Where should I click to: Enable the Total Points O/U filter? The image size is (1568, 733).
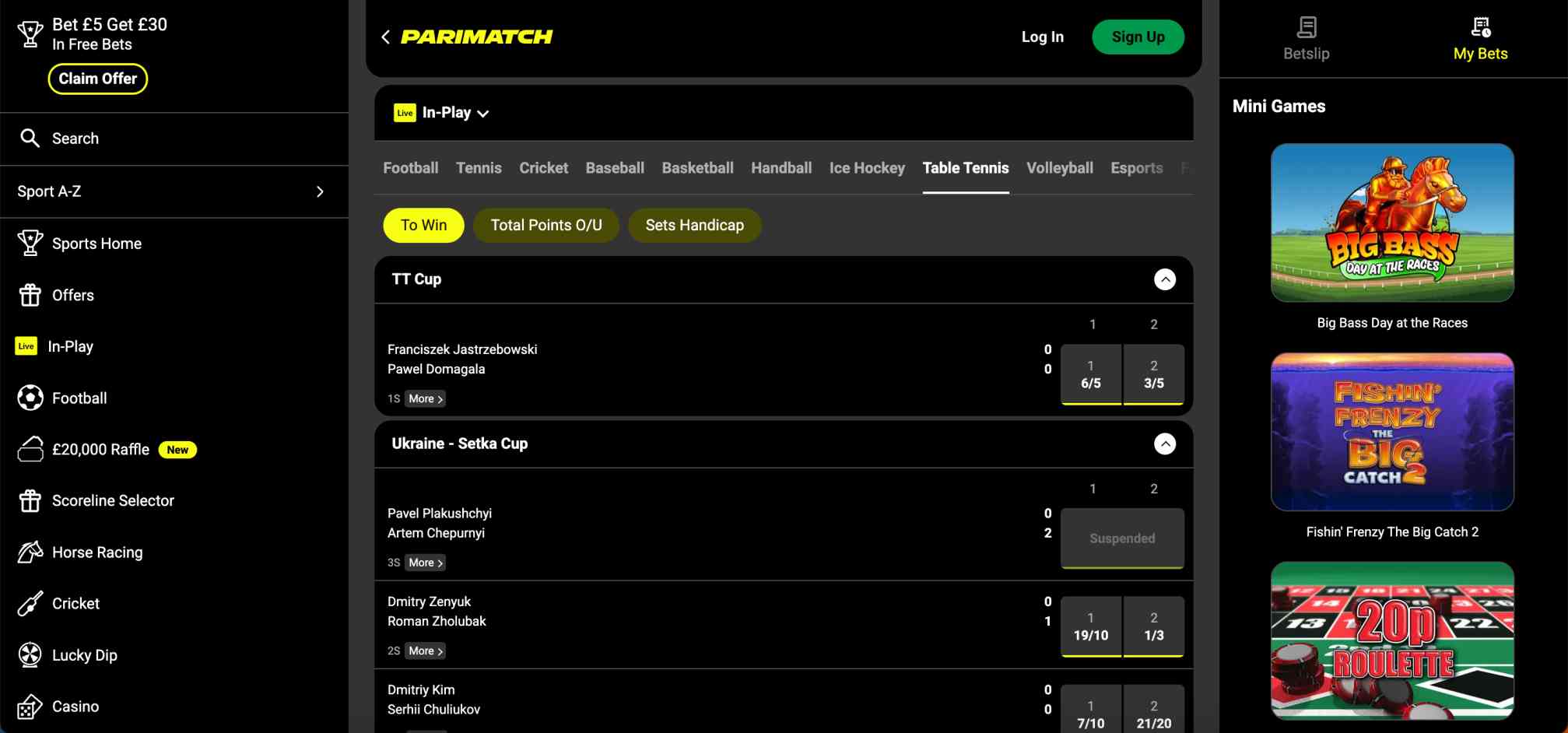tap(545, 225)
